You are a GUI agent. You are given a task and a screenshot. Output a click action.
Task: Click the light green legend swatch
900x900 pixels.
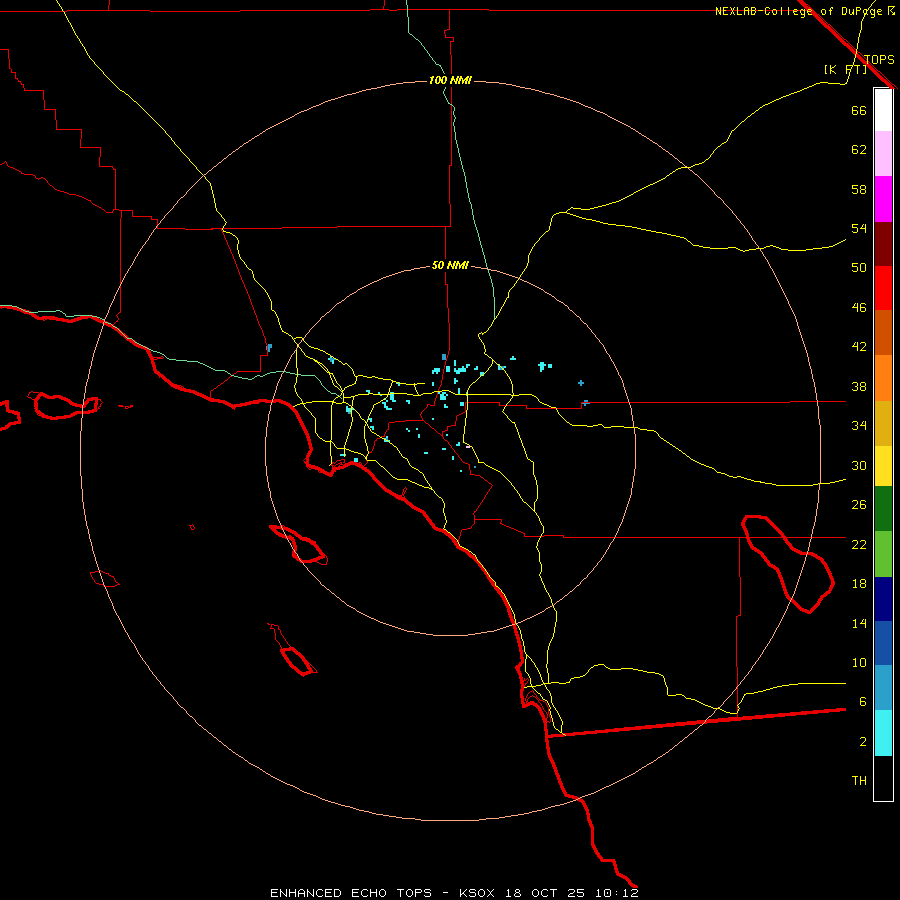coord(883,554)
